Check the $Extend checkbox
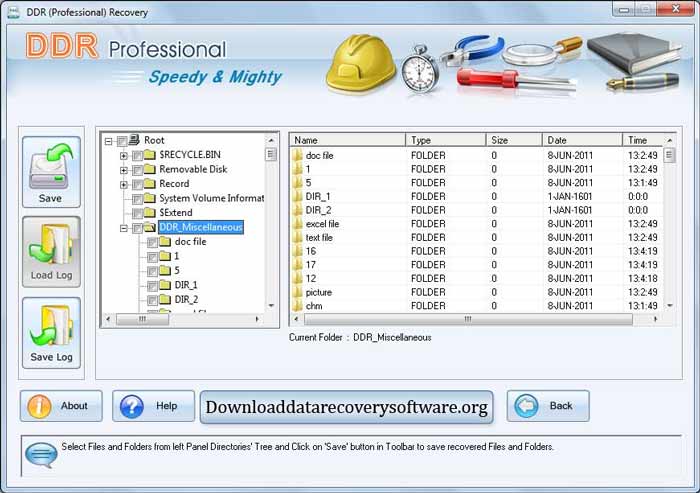 coord(138,213)
